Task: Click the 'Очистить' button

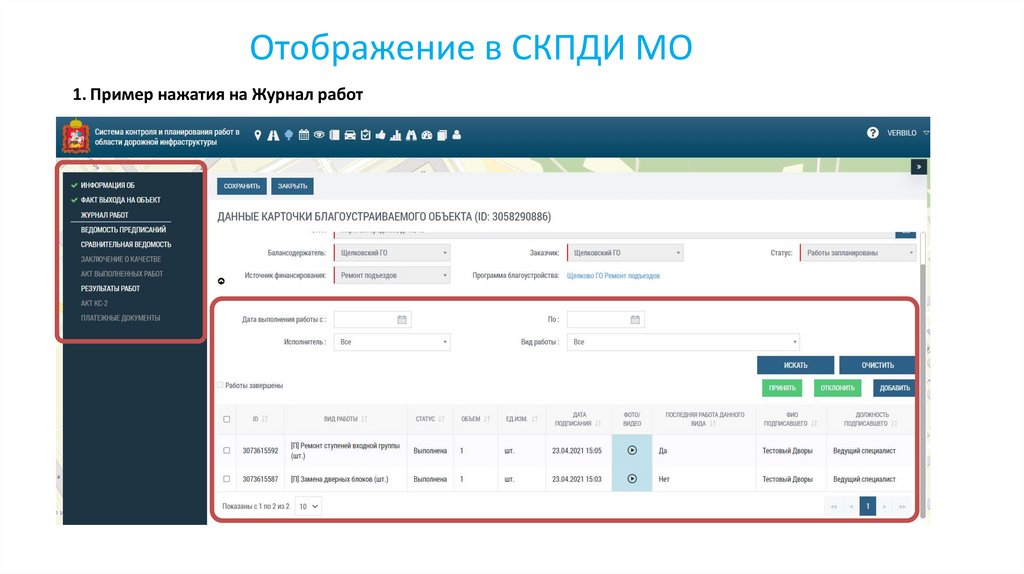Action: pyautogui.click(x=877, y=365)
